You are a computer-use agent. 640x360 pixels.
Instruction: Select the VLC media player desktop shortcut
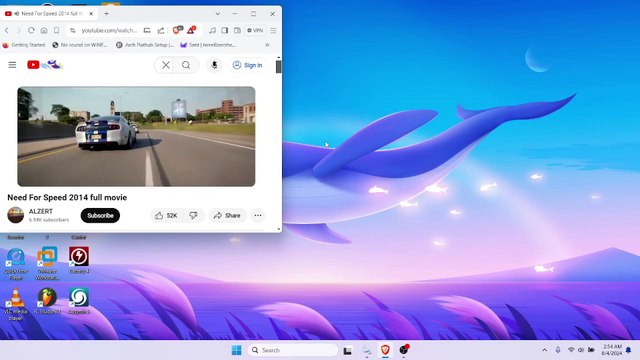pyautogui.click(x=16, y=304)
